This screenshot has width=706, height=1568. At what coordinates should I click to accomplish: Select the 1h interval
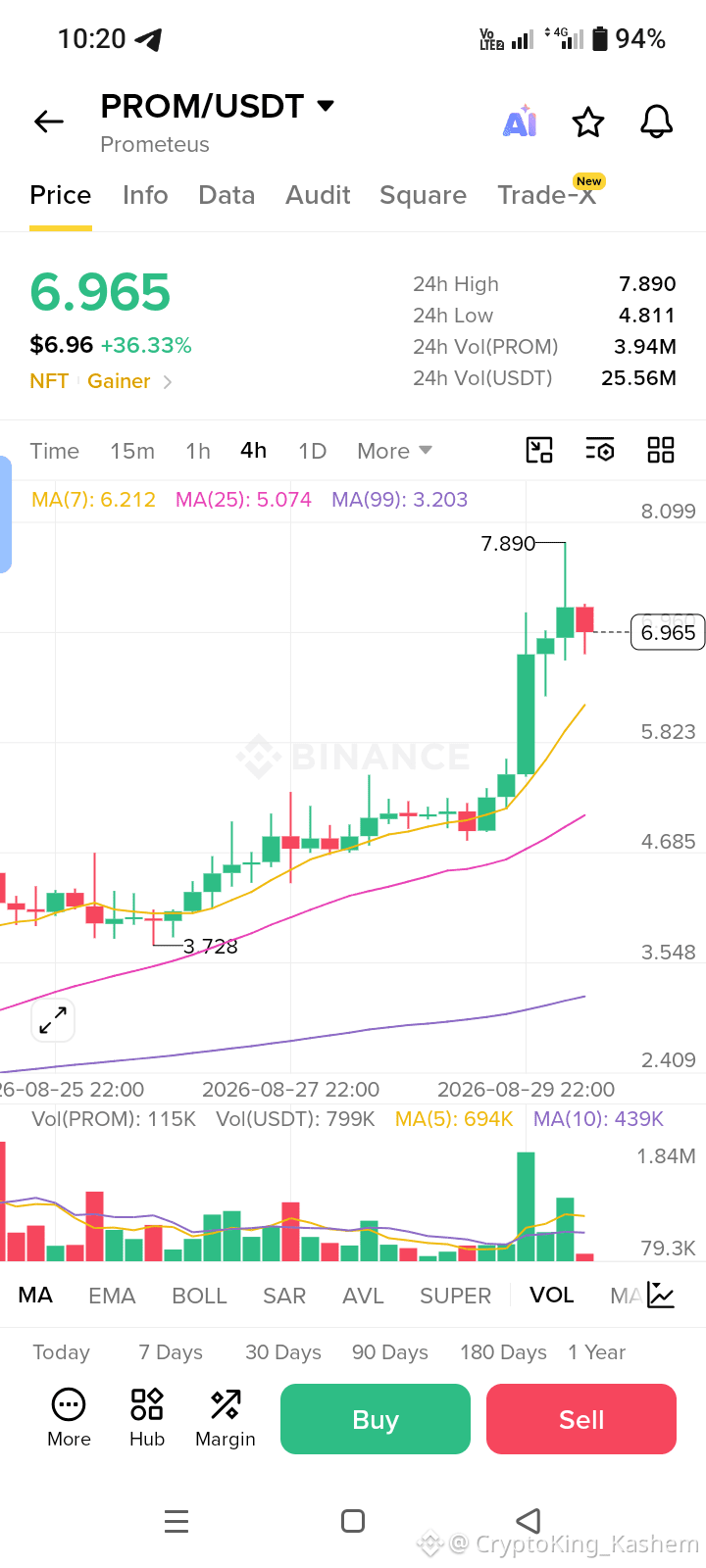click(x=198, y=451)
